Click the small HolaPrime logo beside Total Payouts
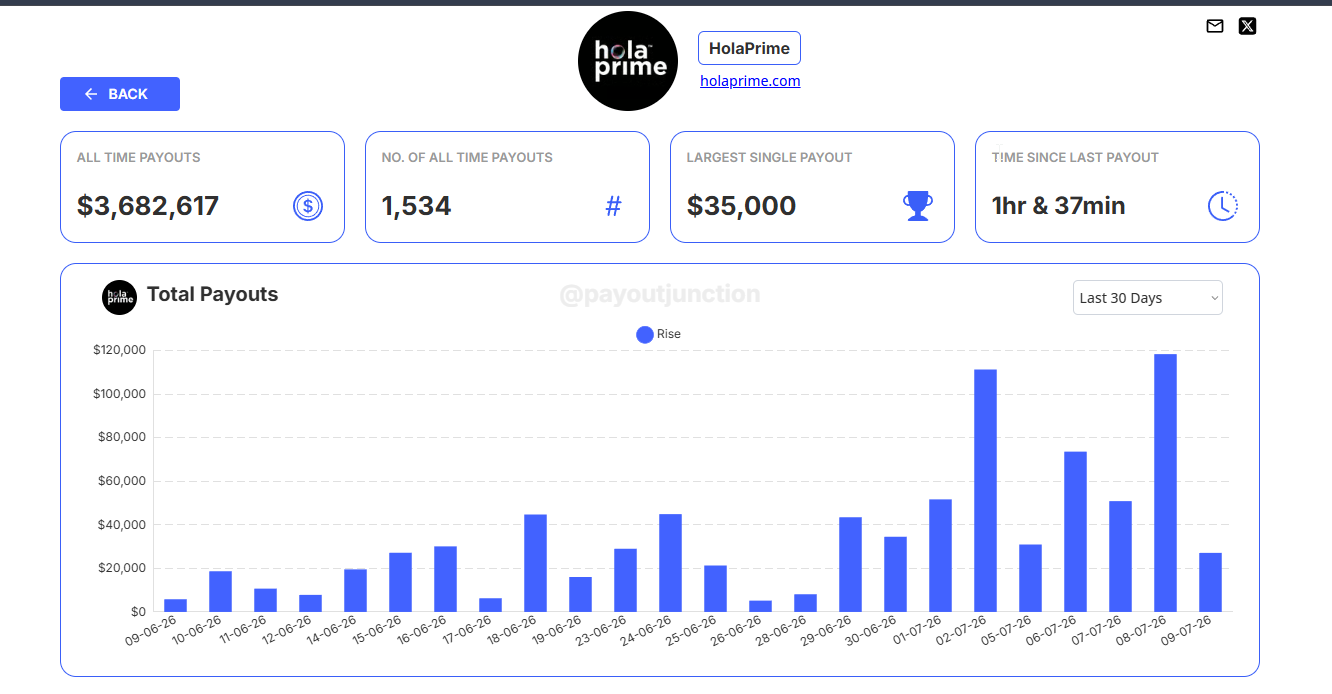Screen dimensions: 1332x694 119,297
